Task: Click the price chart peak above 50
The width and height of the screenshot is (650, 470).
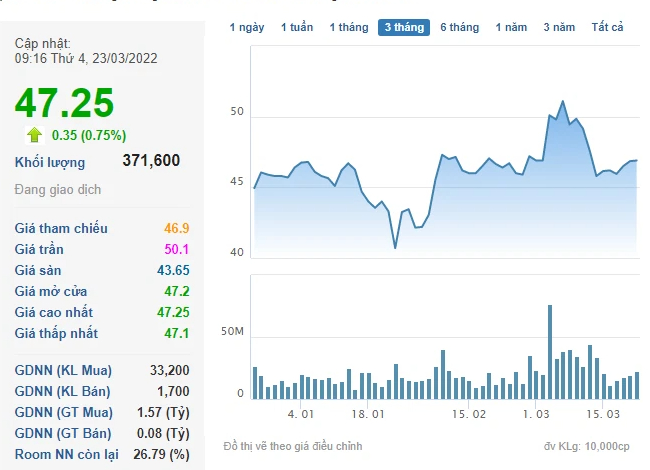Action: [x=563, y=102]
